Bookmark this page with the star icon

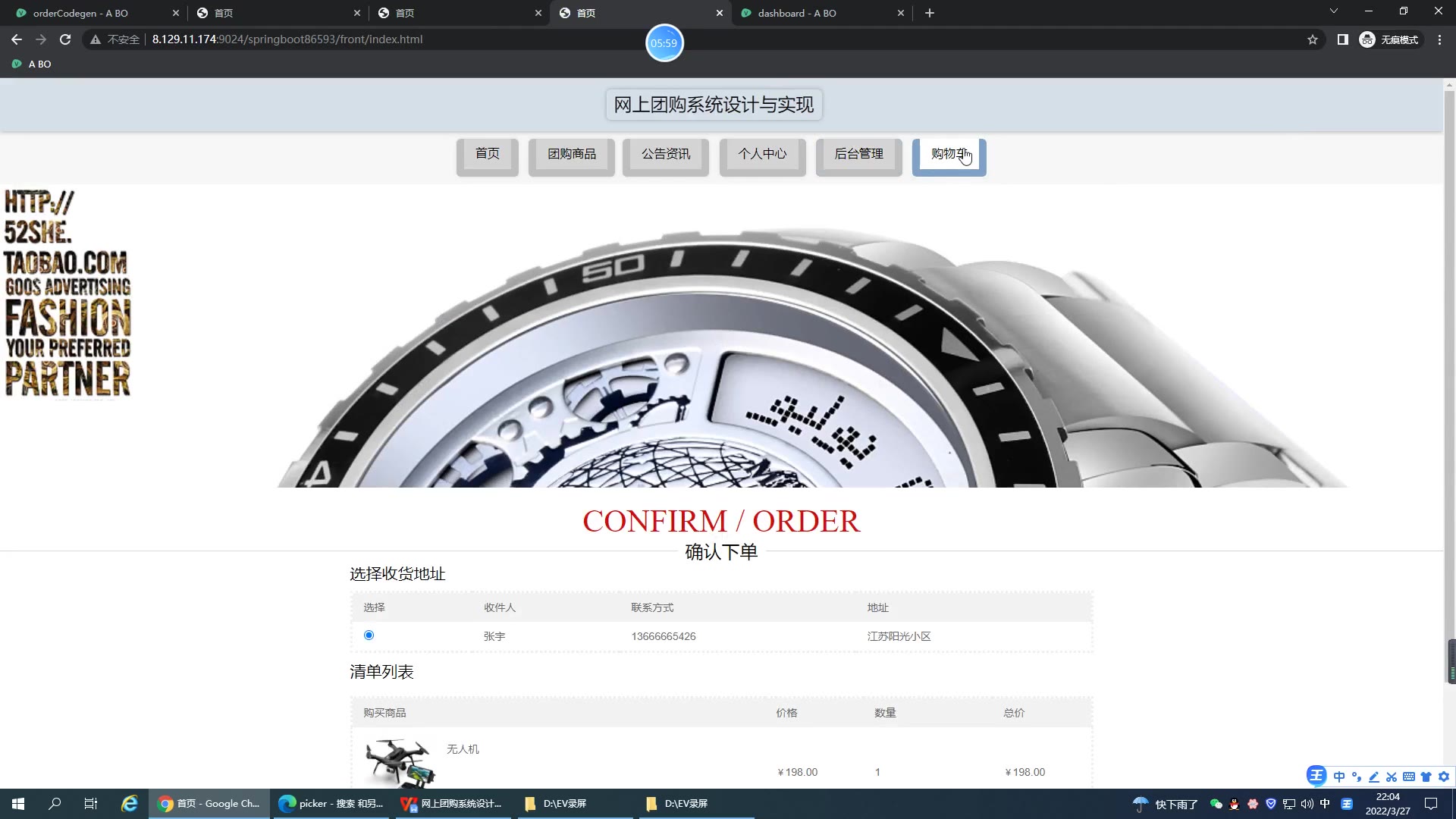click(x=1313, y=39)
